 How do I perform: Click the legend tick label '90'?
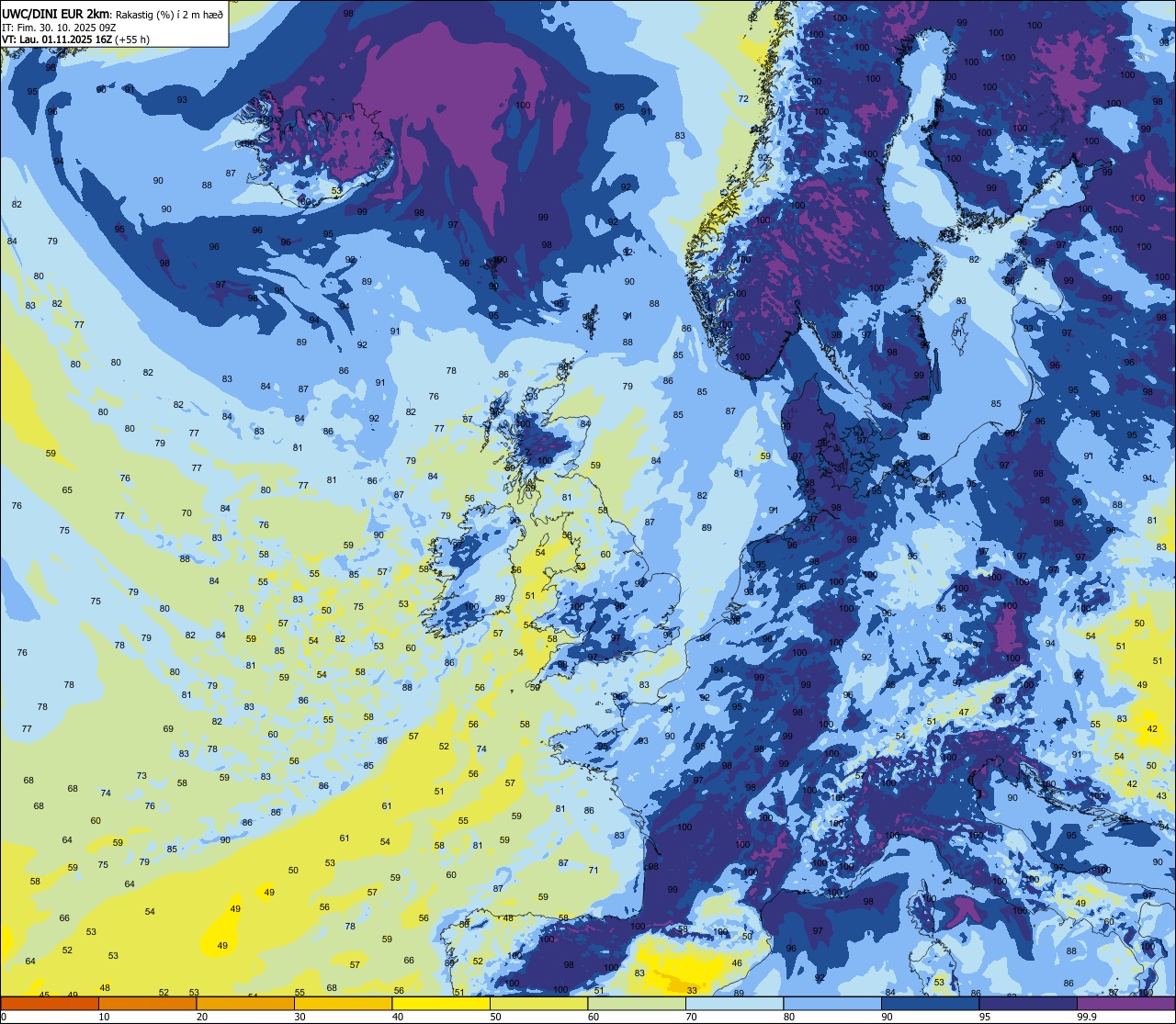coord(887,1017)
